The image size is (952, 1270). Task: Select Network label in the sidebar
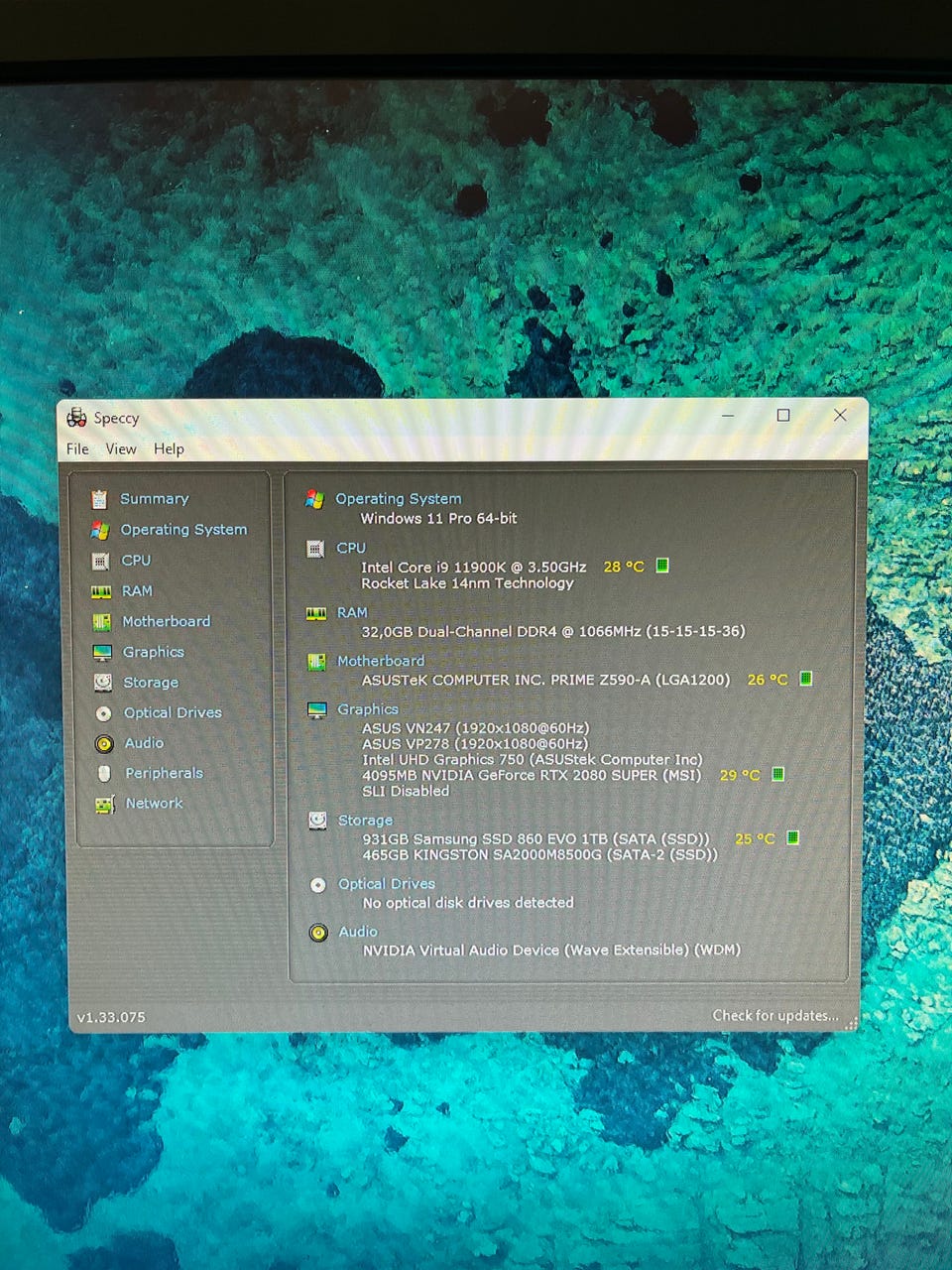coord(155,803)
